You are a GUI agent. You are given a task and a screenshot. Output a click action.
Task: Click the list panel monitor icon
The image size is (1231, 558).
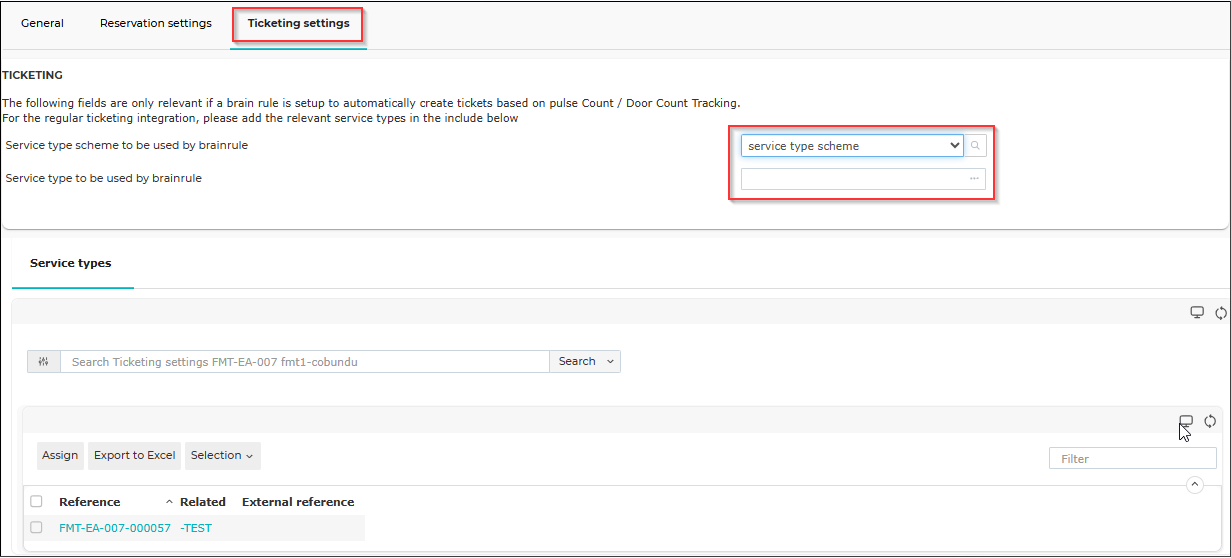1186,421
